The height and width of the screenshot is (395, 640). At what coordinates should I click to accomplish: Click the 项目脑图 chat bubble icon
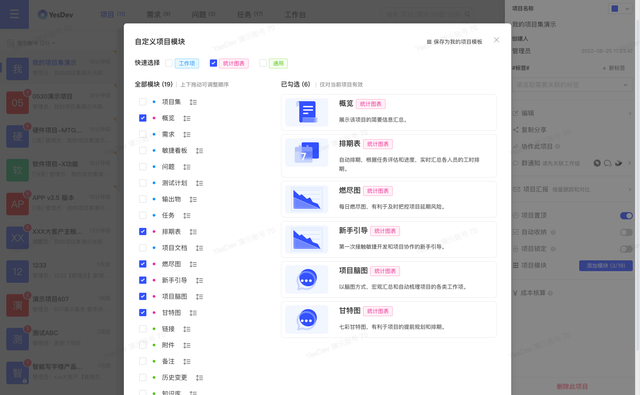point(307,280)
